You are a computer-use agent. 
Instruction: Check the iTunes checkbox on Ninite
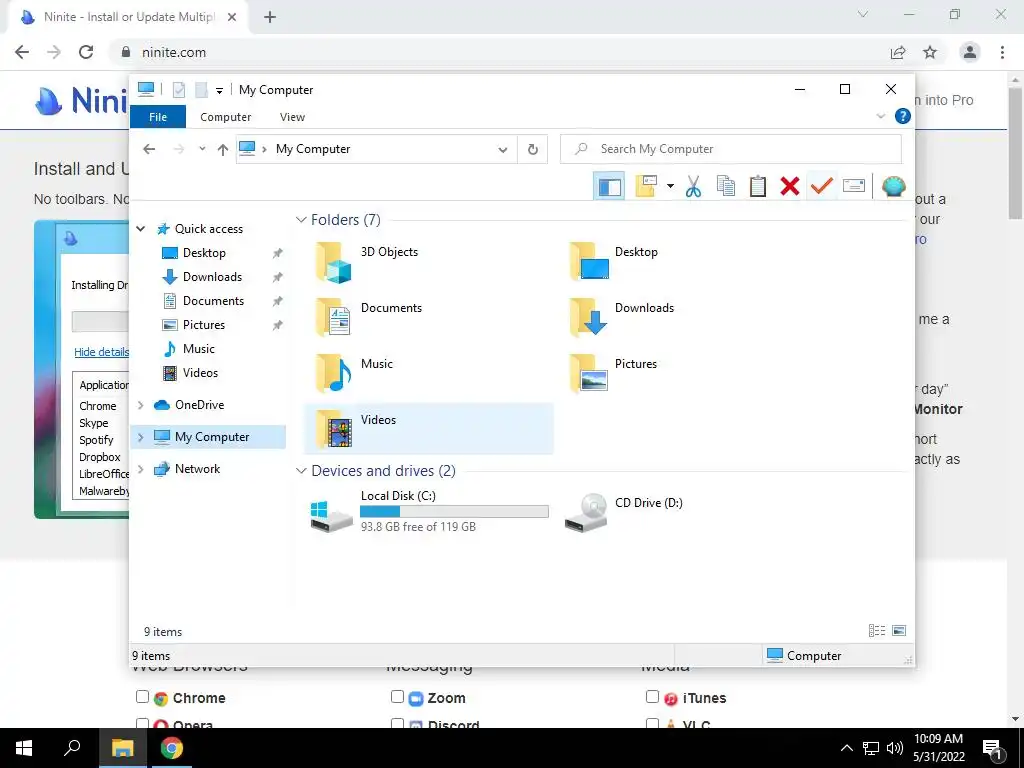click(652, 697)
